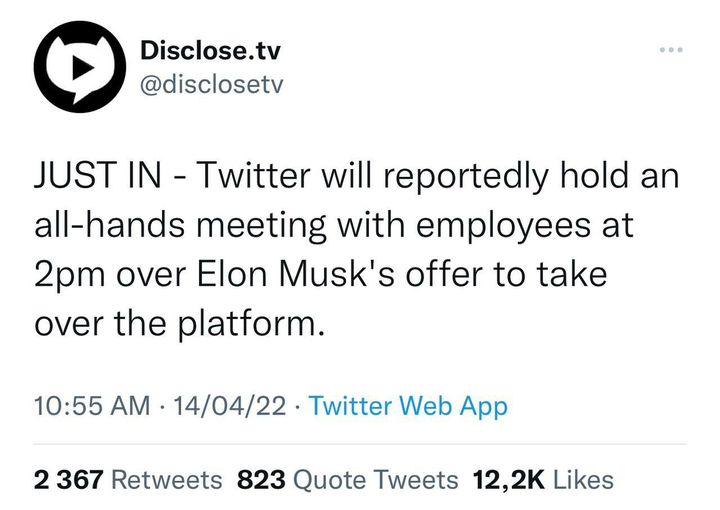Open the Disclose.tv profile avatar
Viewport: 720px width, 510px height.
click(80, 67)
